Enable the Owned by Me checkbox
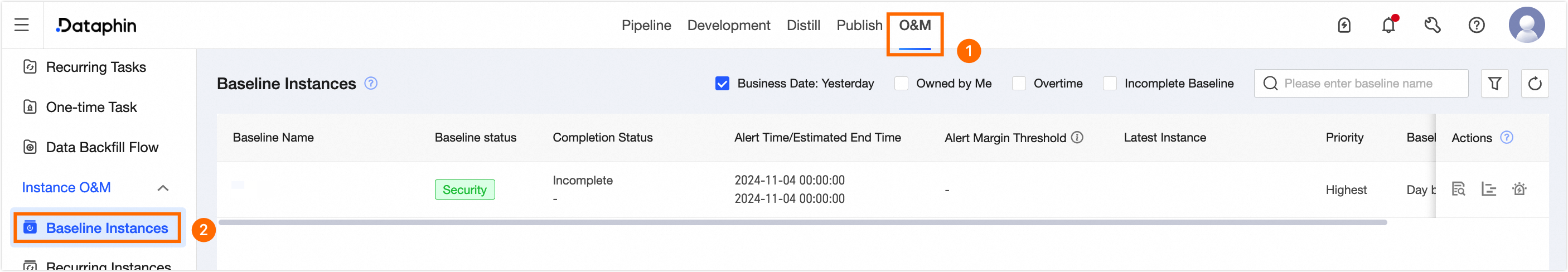Image resolution: width=1568 pixels, height=272 pixels. [x=901, y=84]
